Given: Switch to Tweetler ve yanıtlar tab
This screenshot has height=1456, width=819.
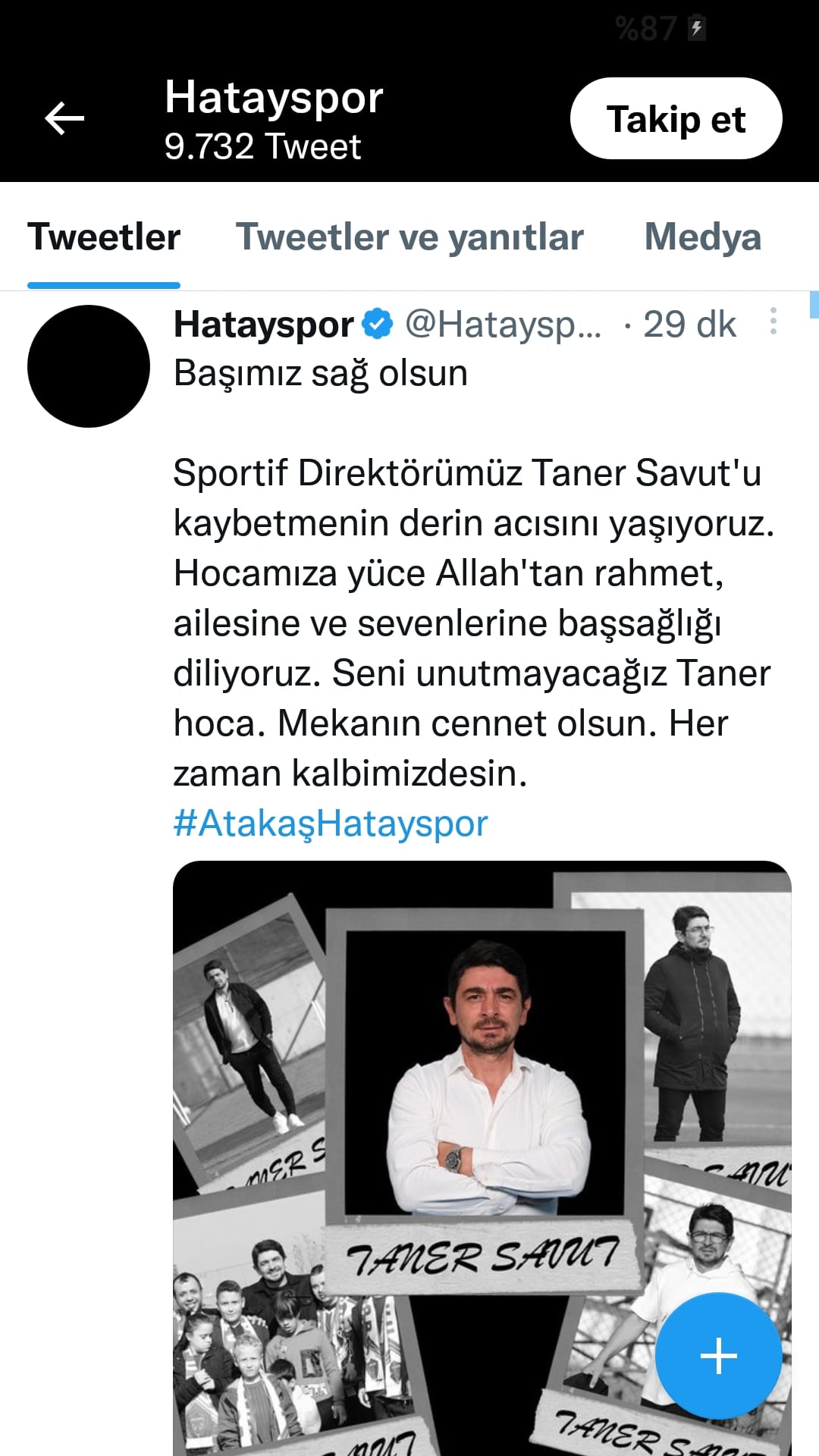Looking at the screenshot, I should pyautogui.click(x=409, y=237).
